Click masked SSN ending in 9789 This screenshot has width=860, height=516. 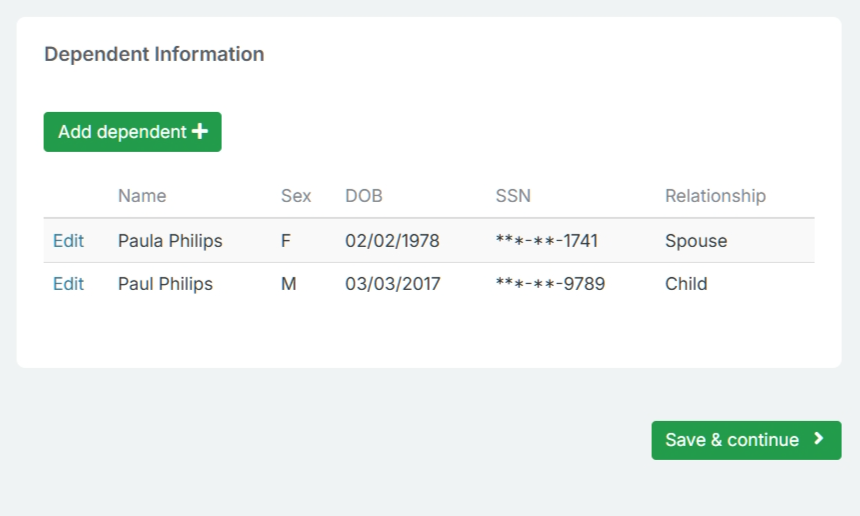coord(550,284)
